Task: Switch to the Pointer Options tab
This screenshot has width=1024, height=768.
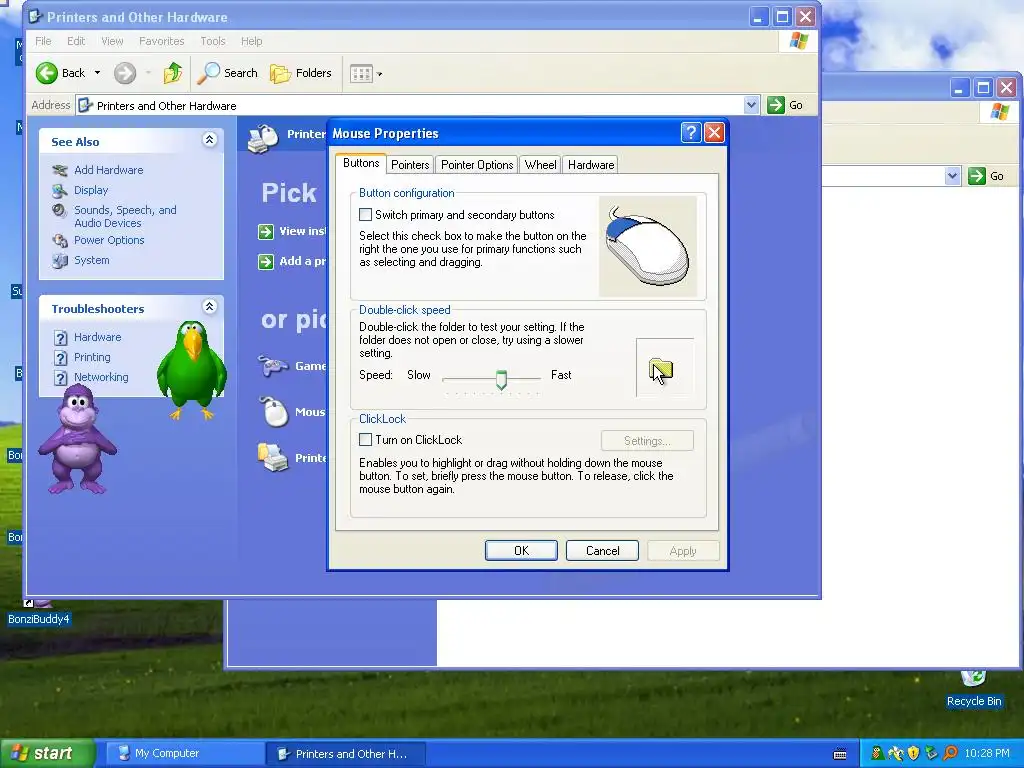Action: pos(477,165)
